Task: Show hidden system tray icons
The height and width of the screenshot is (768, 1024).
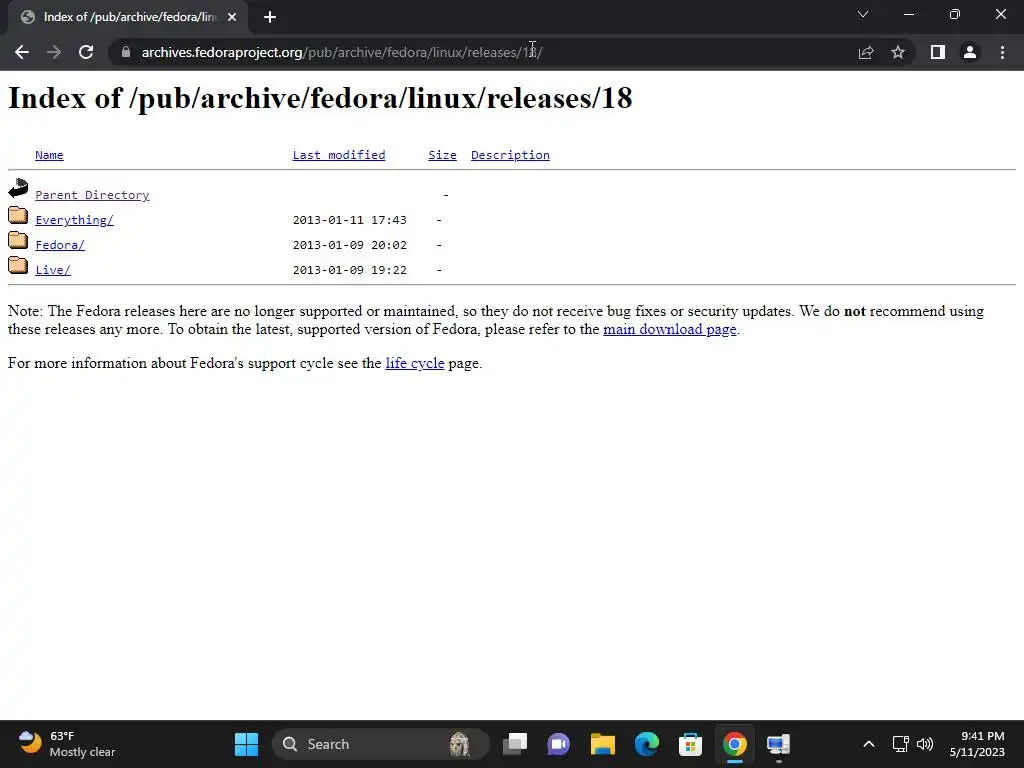Action: pos(869,744)
